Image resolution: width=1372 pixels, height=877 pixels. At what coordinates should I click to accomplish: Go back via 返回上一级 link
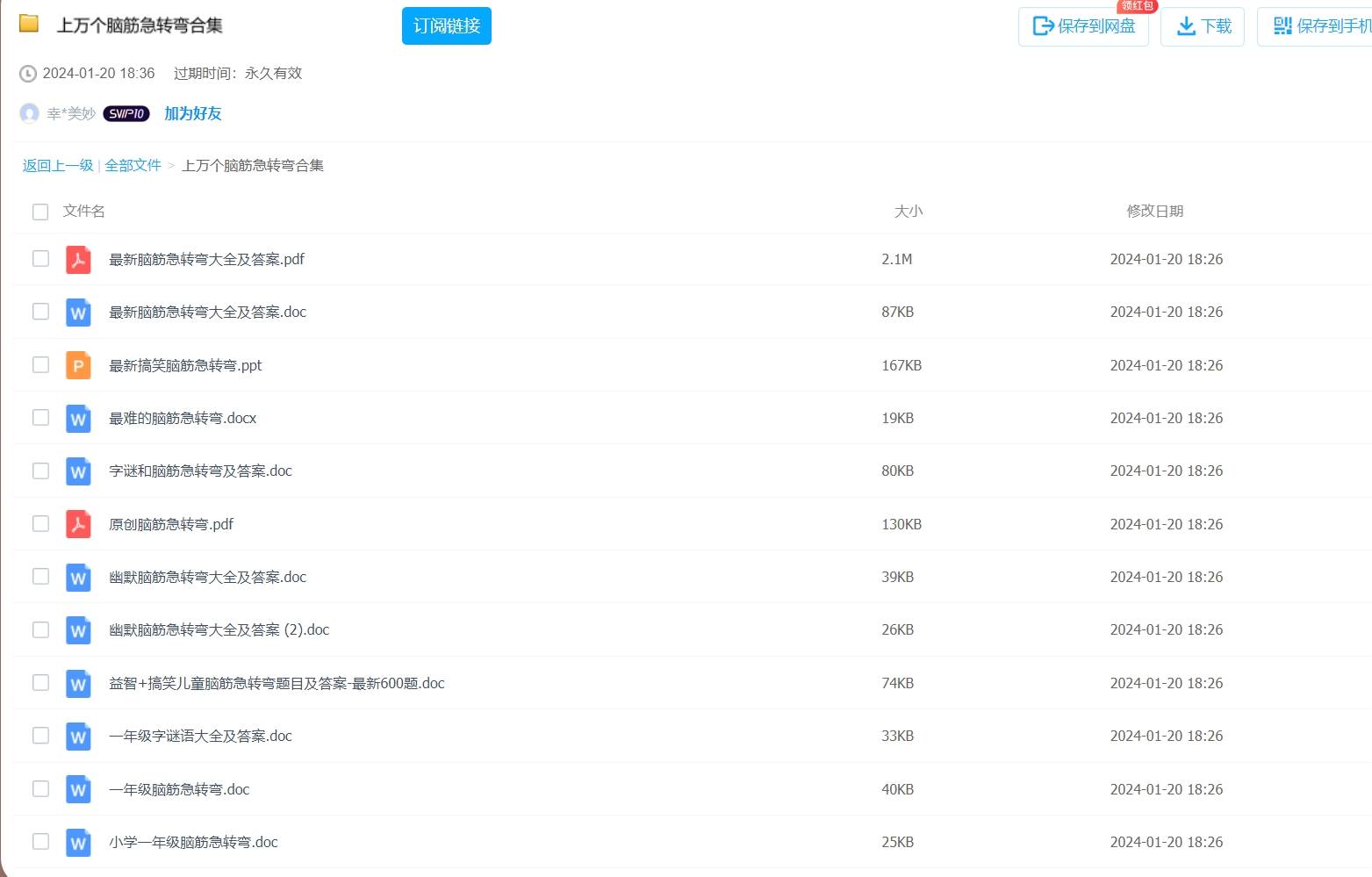[58, 165]
